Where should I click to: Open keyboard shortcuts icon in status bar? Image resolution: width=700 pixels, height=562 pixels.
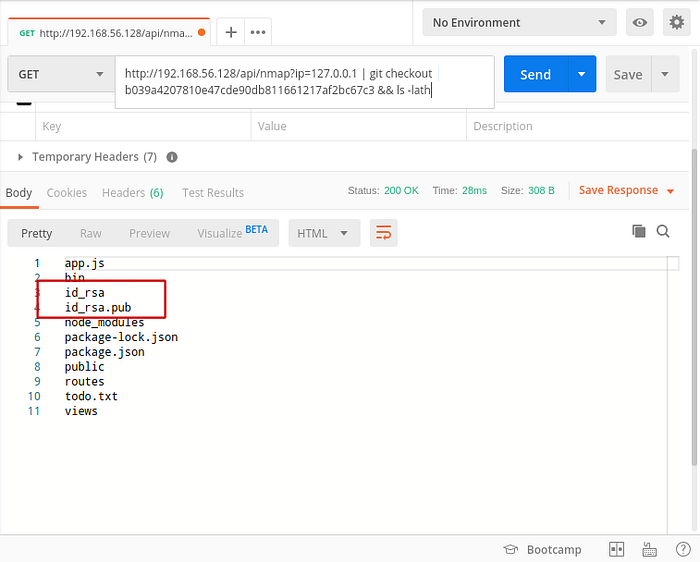(x=649, y=549)
